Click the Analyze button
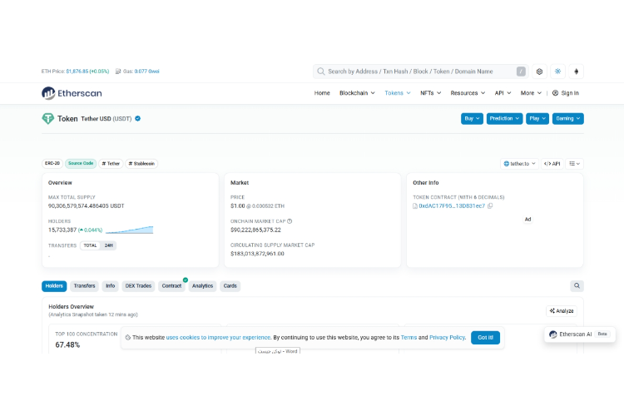The width and height of the screenshot is (624, 416). tap(562, 311)
